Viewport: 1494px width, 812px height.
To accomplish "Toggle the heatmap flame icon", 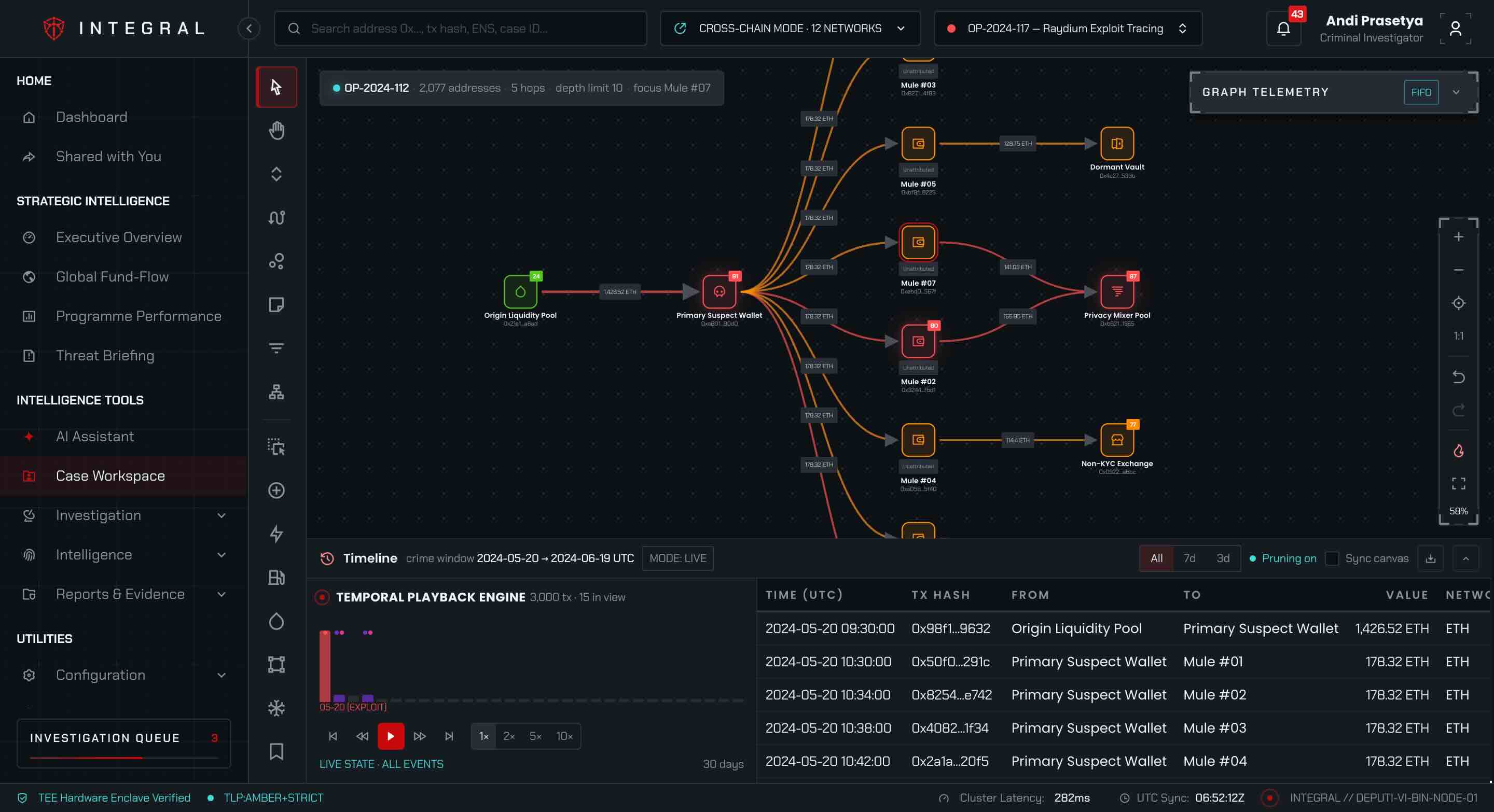I will (1458, 451).
